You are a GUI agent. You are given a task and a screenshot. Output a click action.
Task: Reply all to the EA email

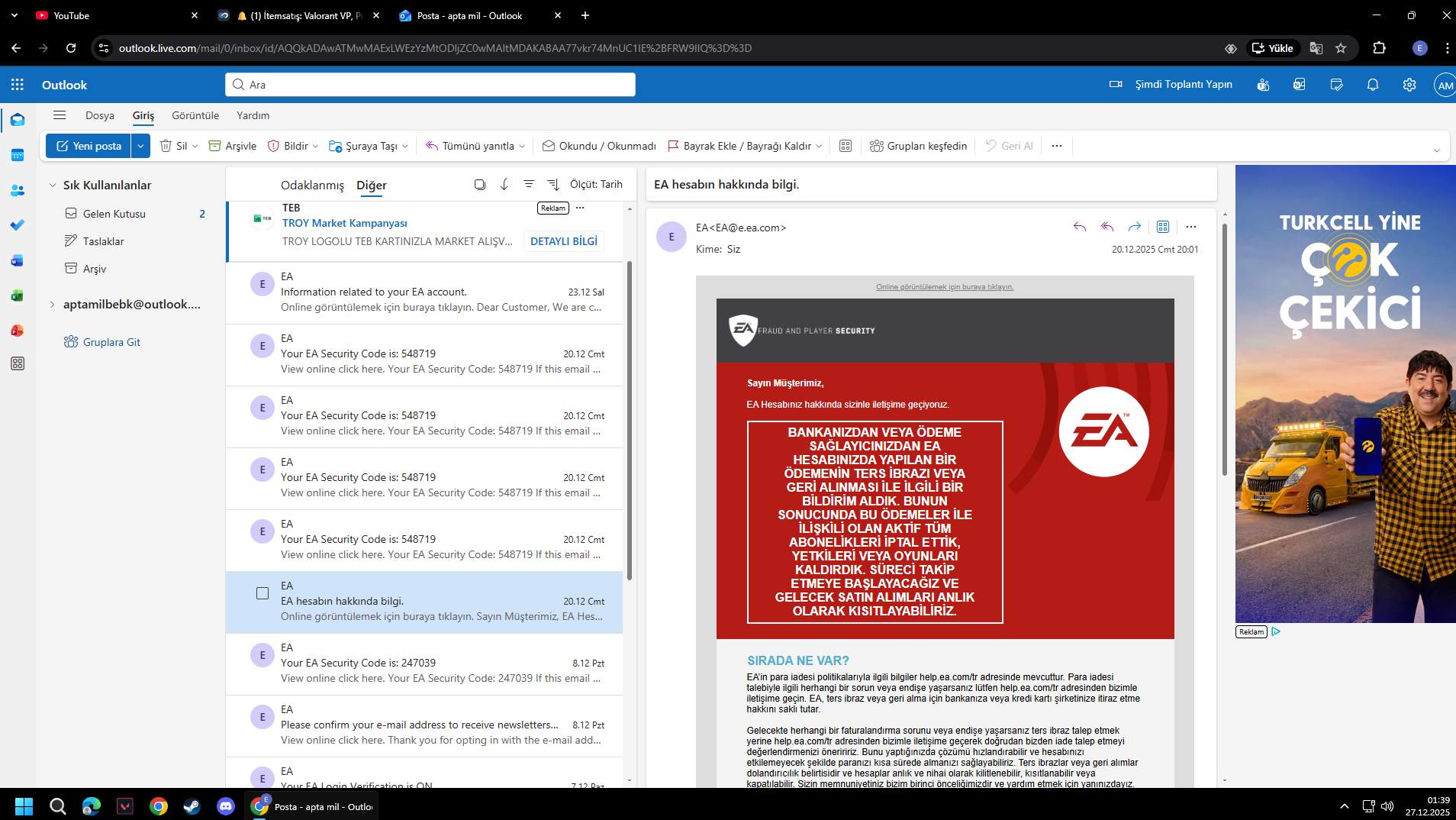pyautogui.click(x=1107, y=227)
